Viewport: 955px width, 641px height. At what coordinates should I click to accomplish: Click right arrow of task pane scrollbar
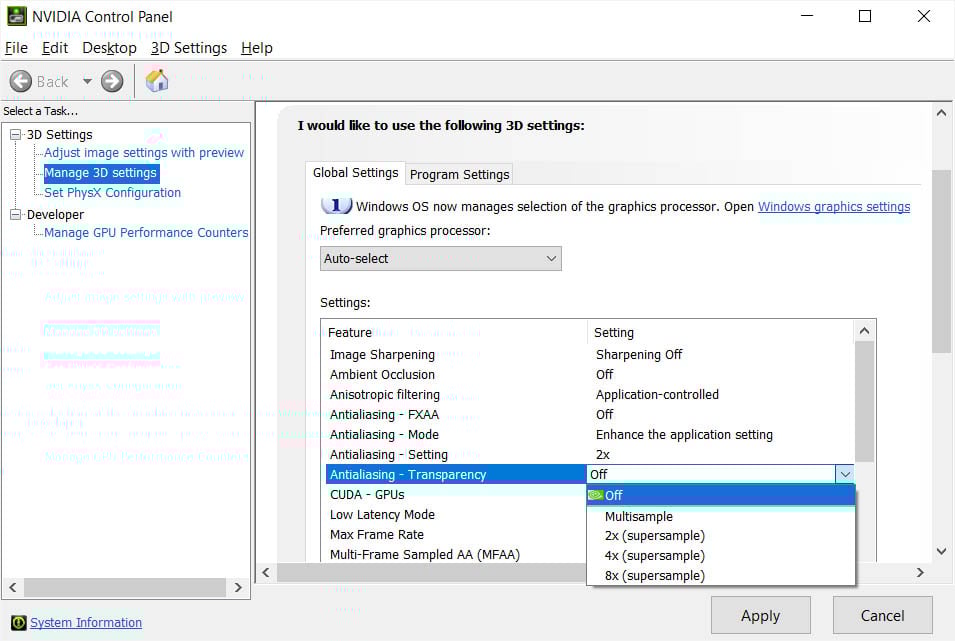(238, 587)
